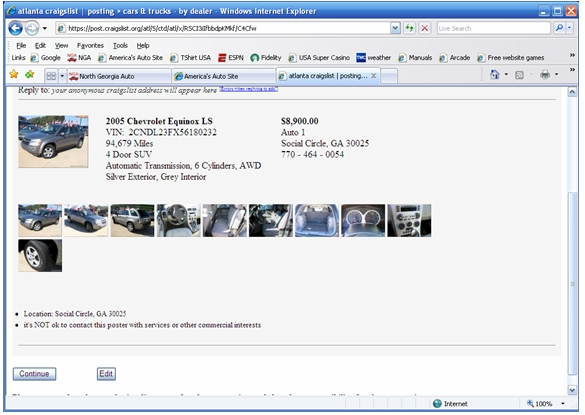Show Quick Tabs thumbnail view
Screen dimensions: 585x415
point(51,77)
